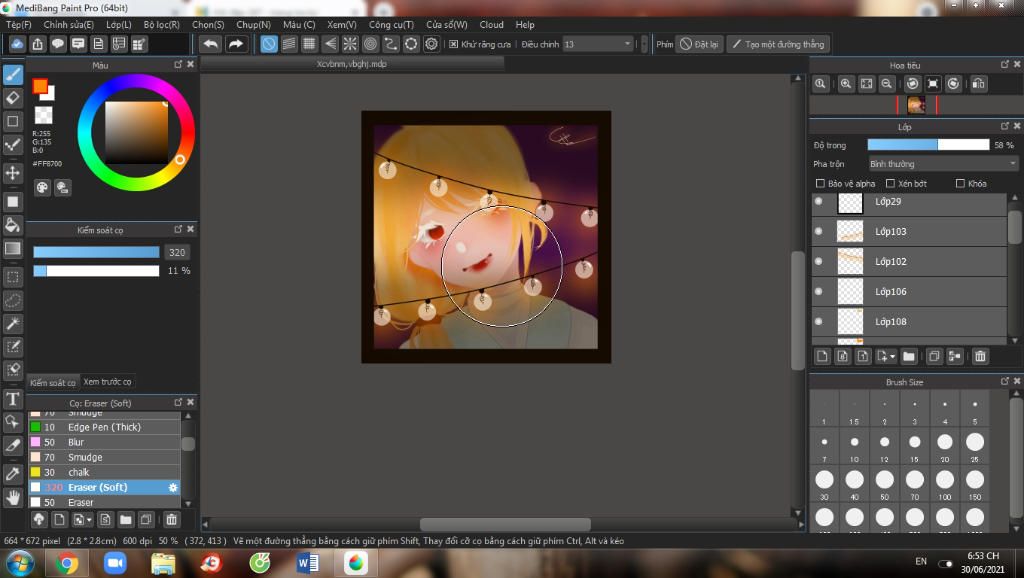Zoom in using the navigator magnifier plus
Screen dimensions: 1024x578
846,84
